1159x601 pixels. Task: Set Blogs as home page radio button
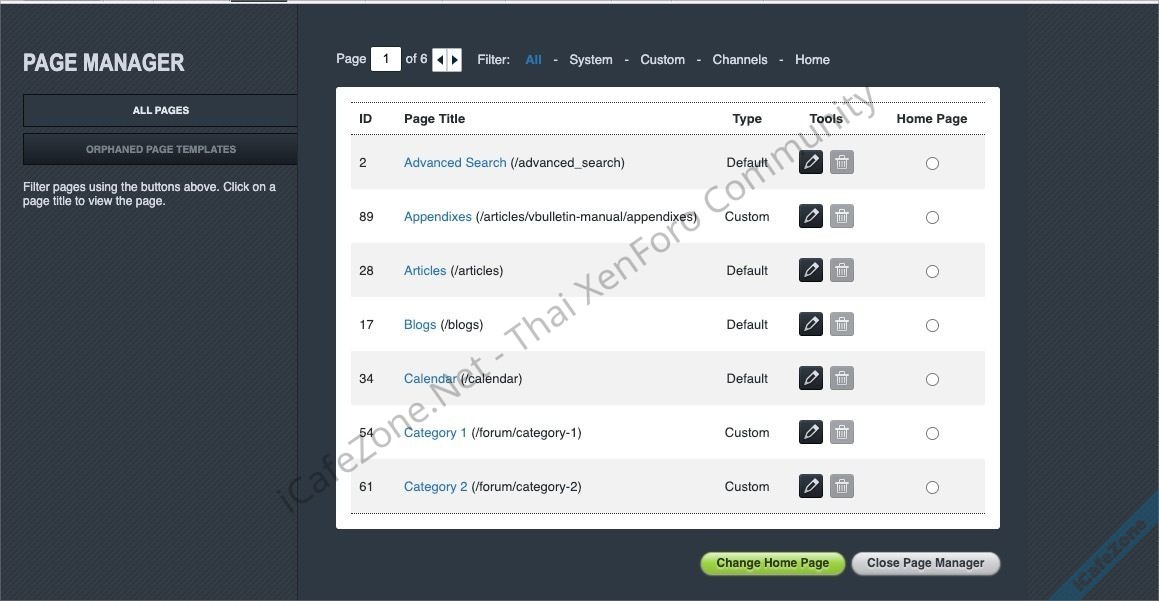click(932, 325)
